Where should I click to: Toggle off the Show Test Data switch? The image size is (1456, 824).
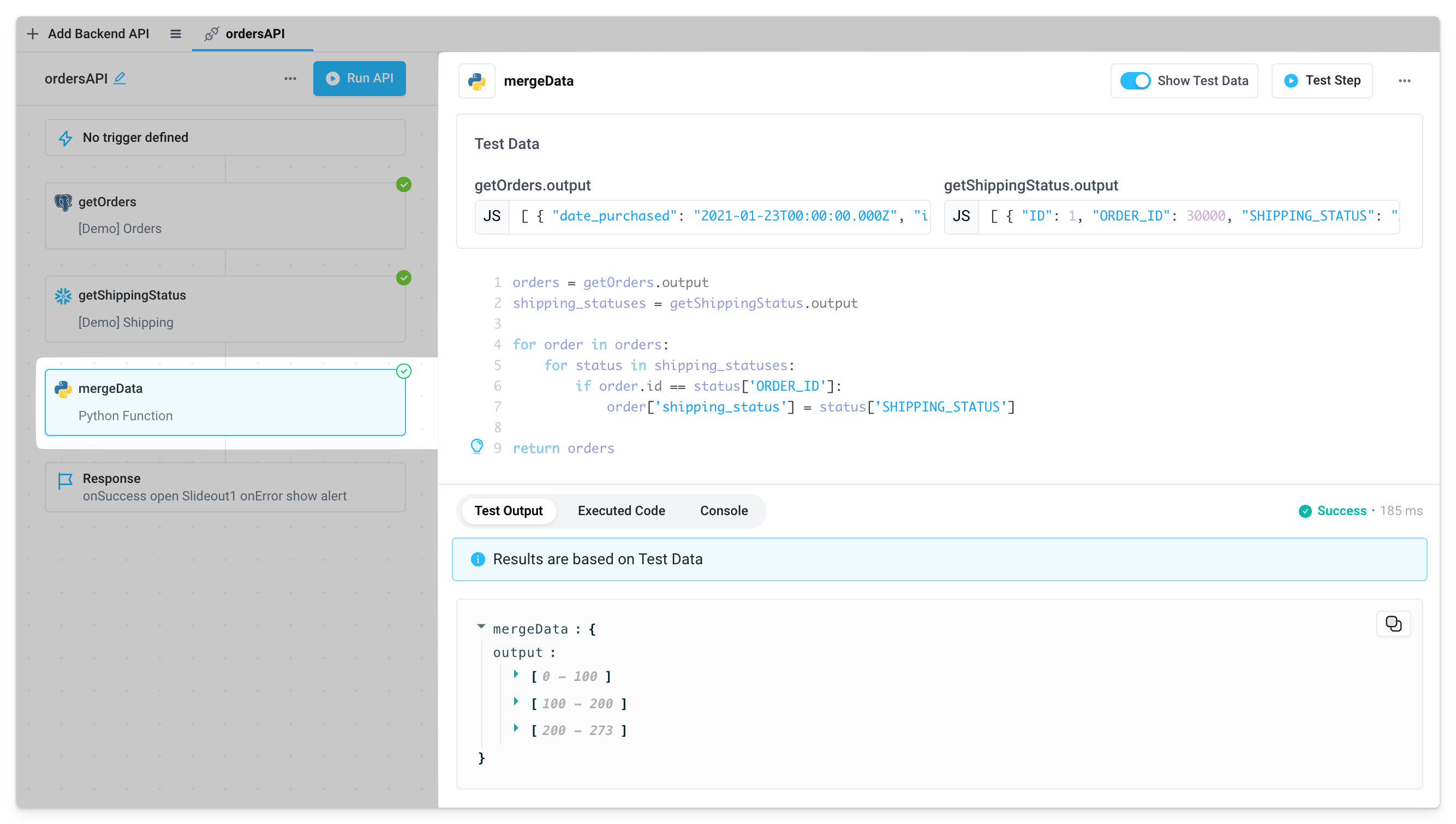point(1135,81)
